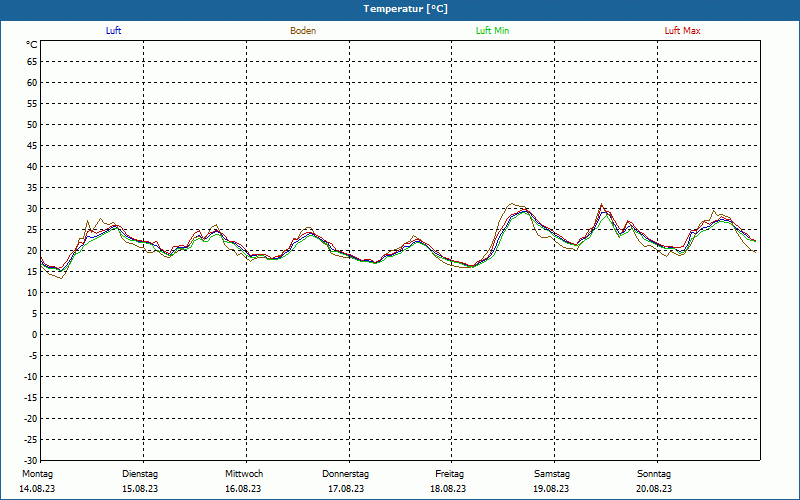The image size is (800, 500).
Task: Click the y-axis value '40'
Action: pyautogui.click(x=32, y=167)
